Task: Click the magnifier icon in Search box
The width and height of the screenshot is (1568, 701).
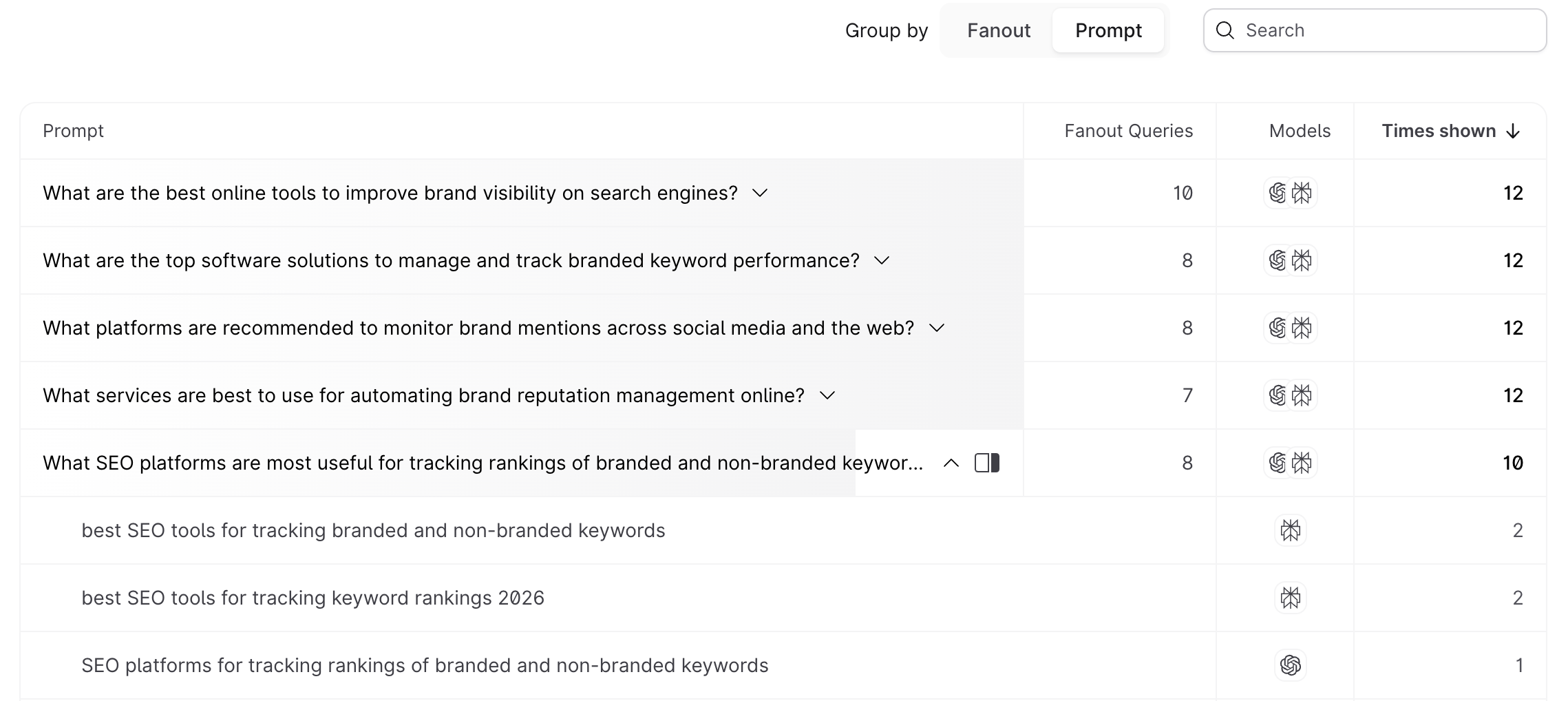Action: coord(1225,30)
